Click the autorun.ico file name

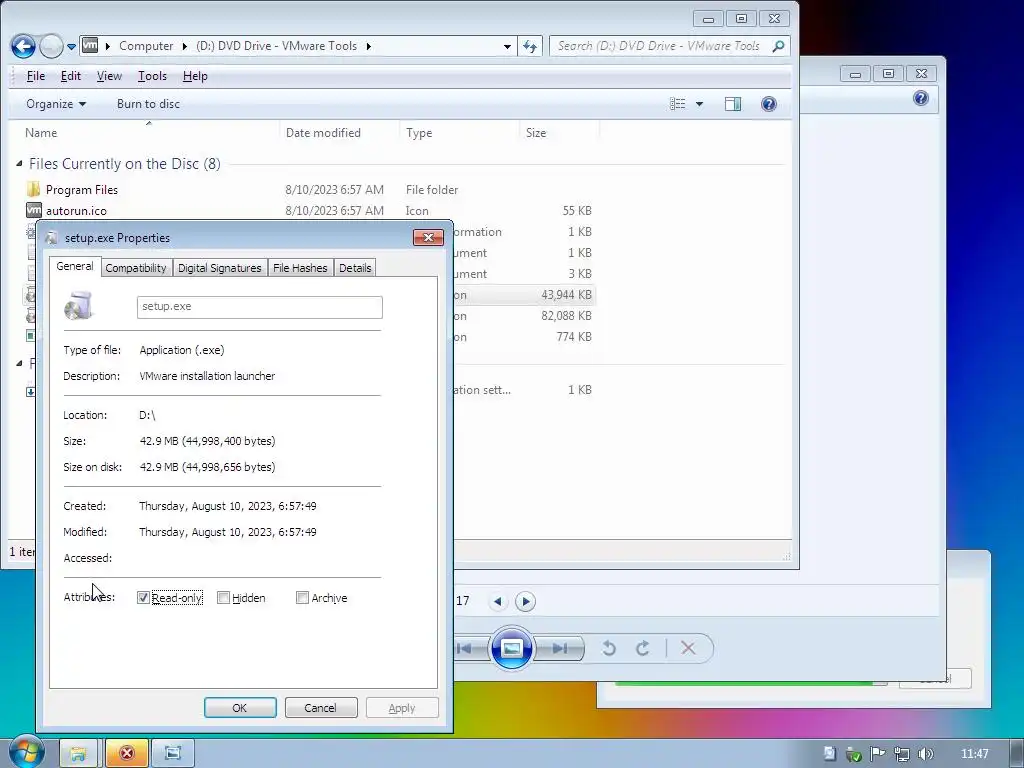[x=76, y=211]
